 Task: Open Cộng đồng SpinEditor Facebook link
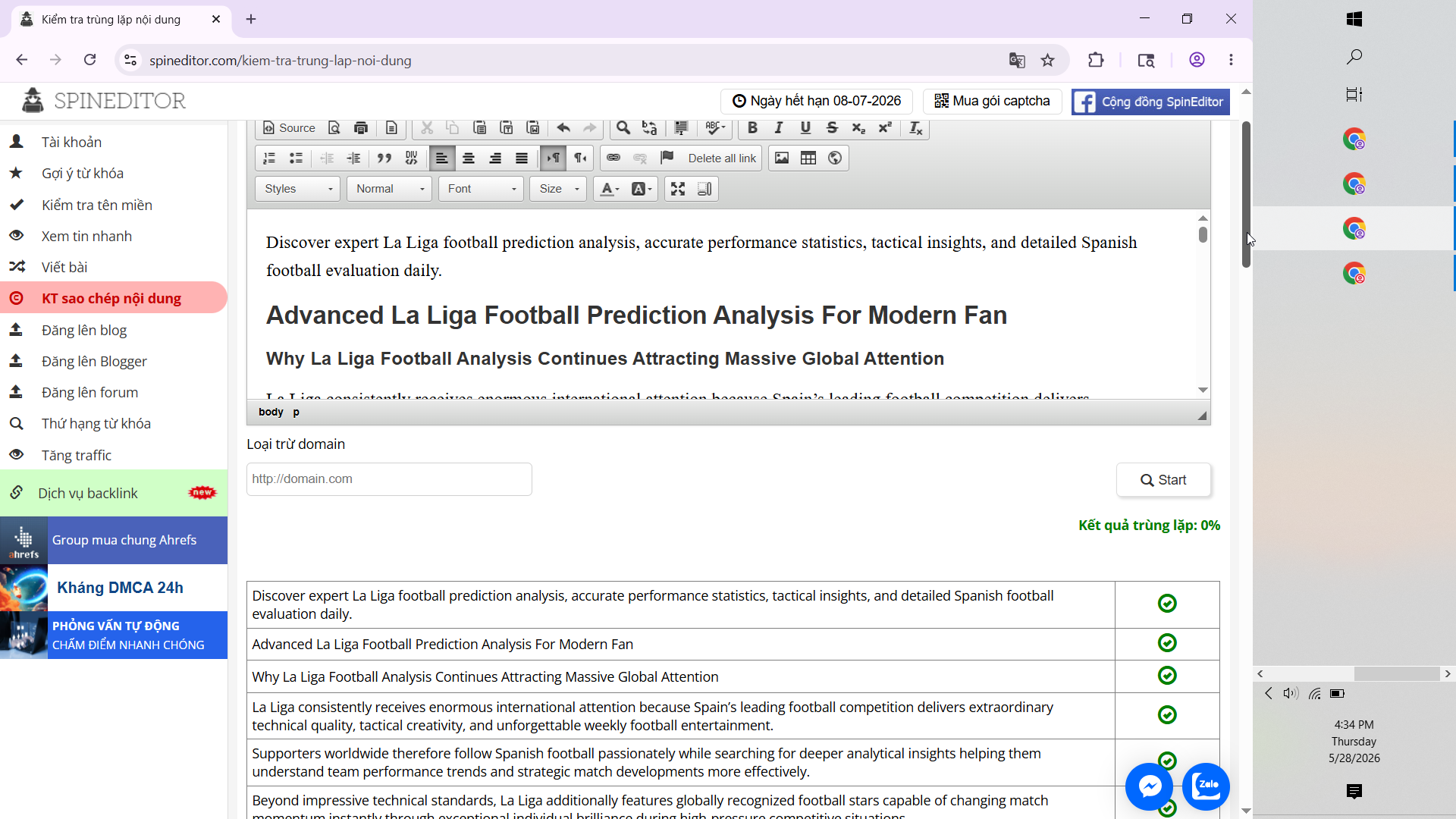pyautogui.click(x=1150, y=102)
